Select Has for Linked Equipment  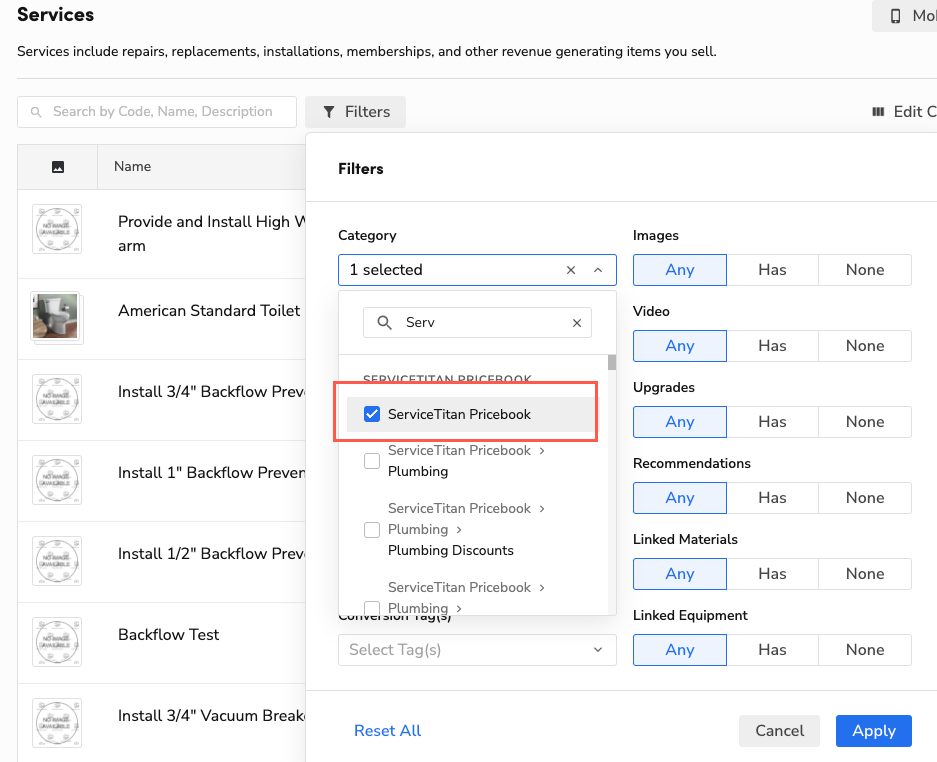[772, 650]
